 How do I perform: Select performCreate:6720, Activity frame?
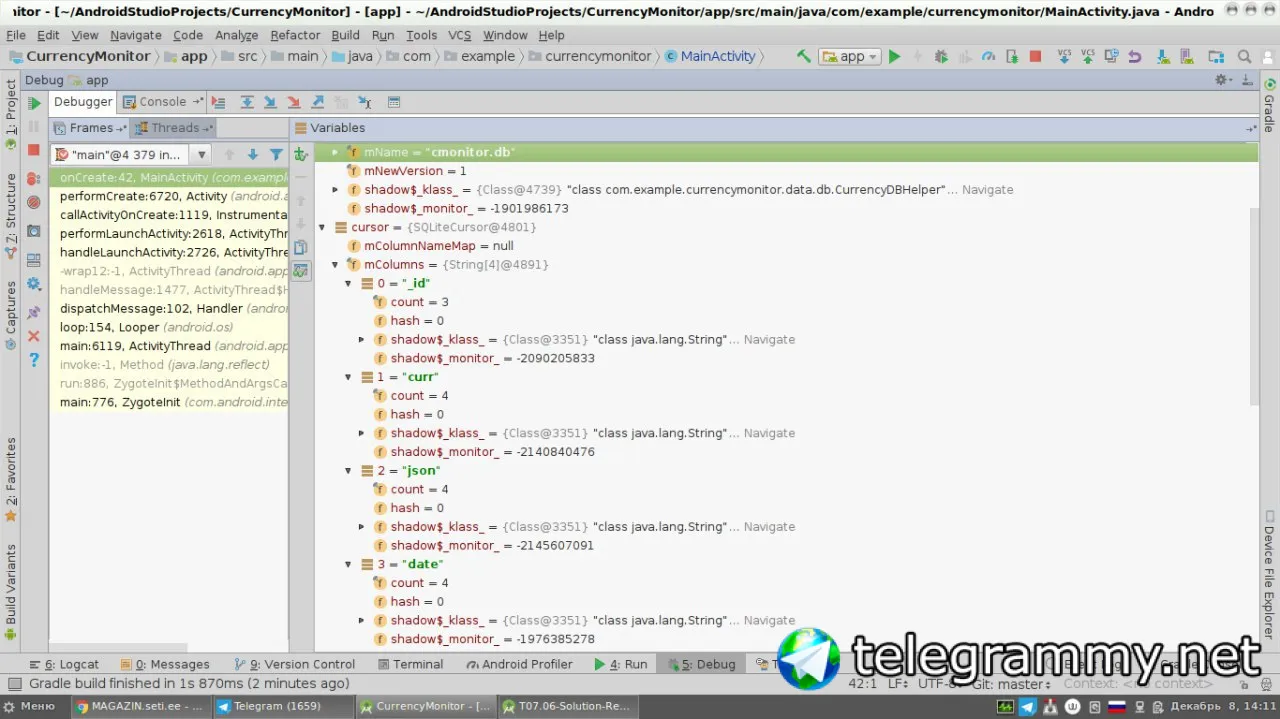pyautogui.click(x=169, y=196)
